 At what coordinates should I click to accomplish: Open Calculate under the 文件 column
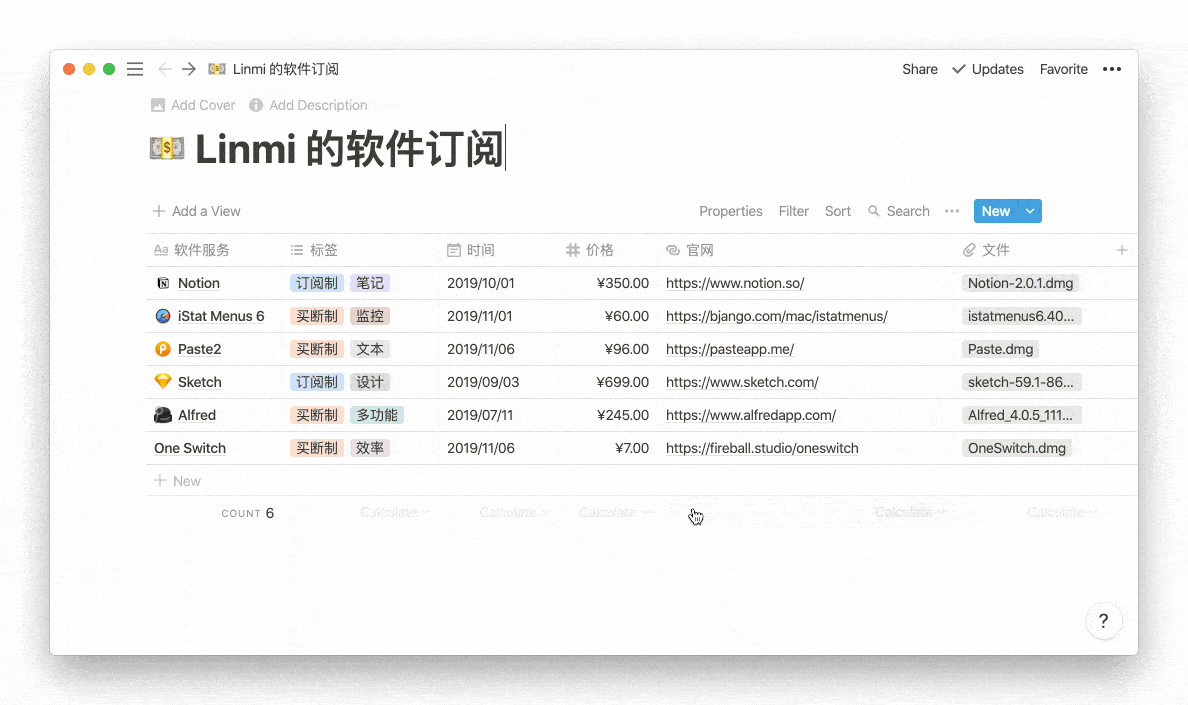coord(1062,513)
